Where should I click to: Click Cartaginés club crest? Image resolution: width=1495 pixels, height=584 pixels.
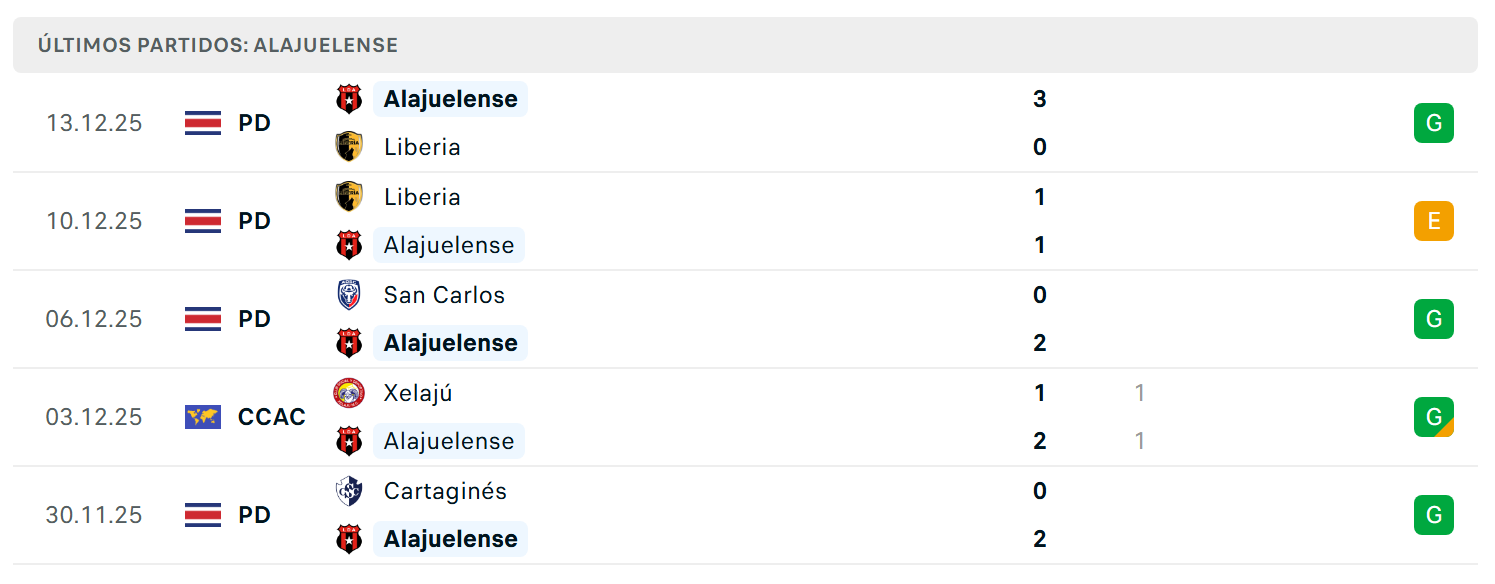click(x=348, y=491)
